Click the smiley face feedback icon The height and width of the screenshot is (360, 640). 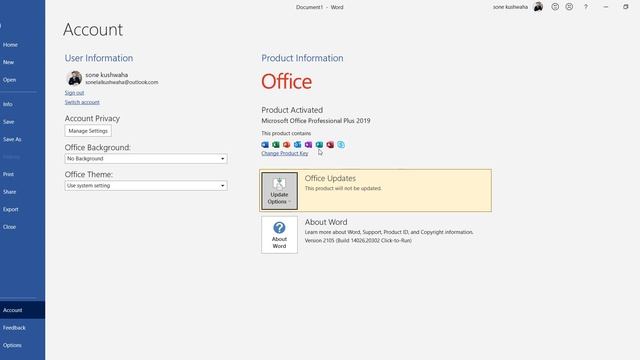[555, 7]
